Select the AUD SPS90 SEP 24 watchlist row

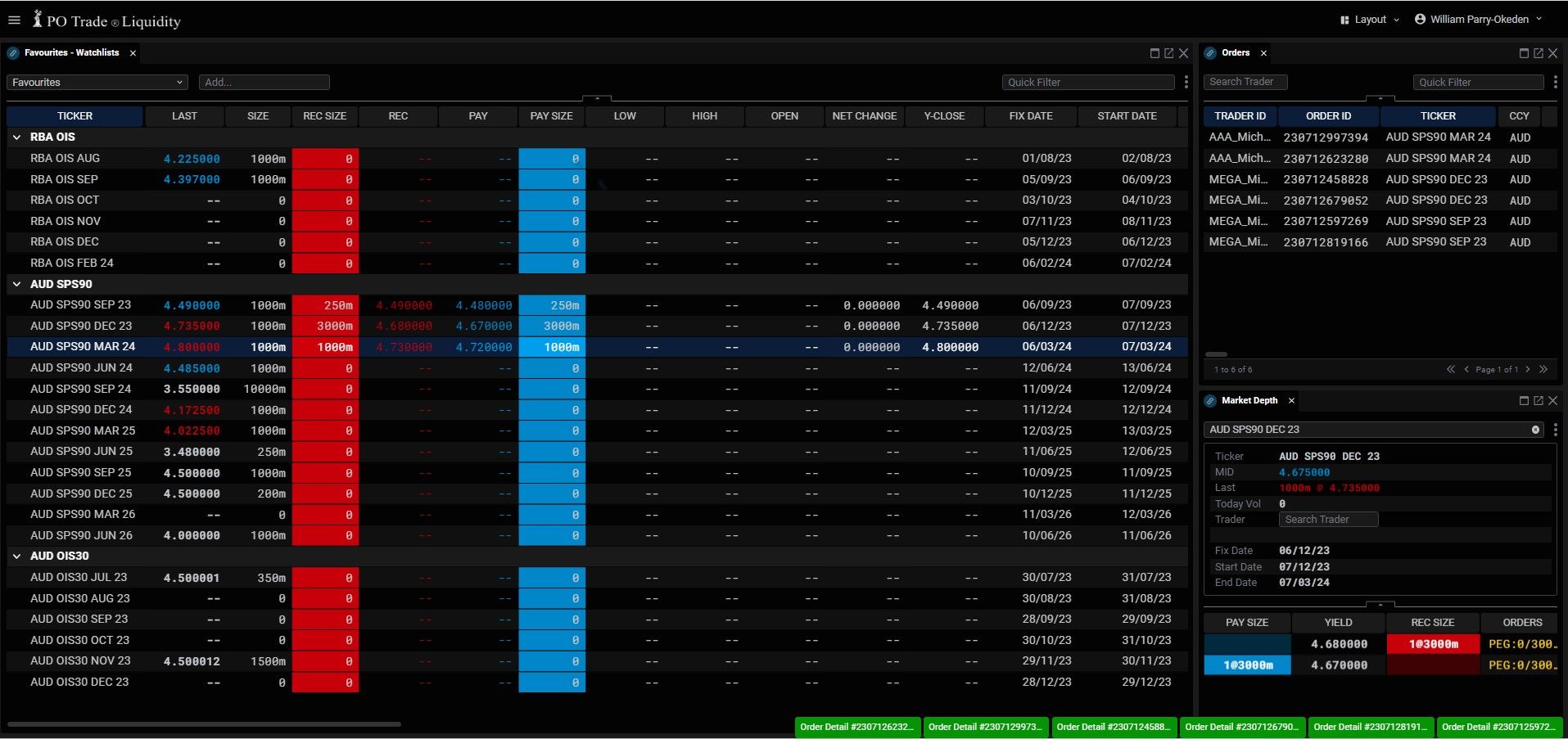(82, 389)
